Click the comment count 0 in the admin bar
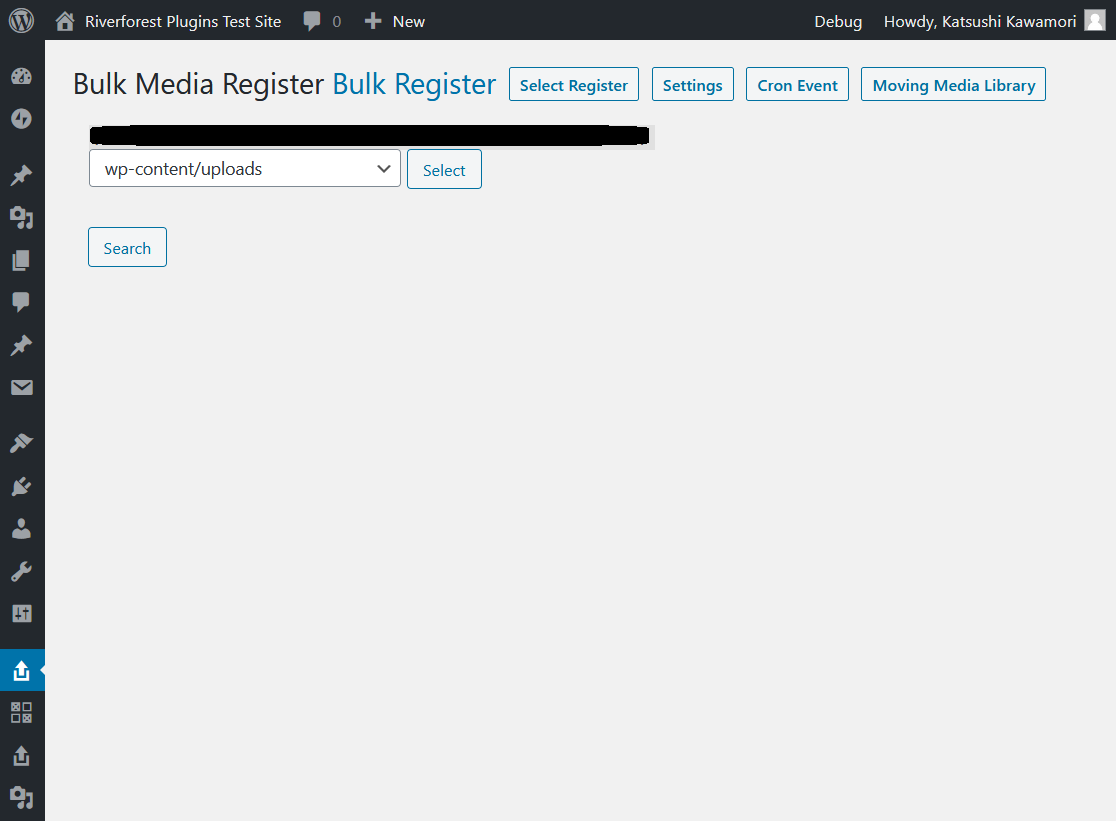Image resolution: width=1116 pixels, height=821 pixels. click(337, 22)
